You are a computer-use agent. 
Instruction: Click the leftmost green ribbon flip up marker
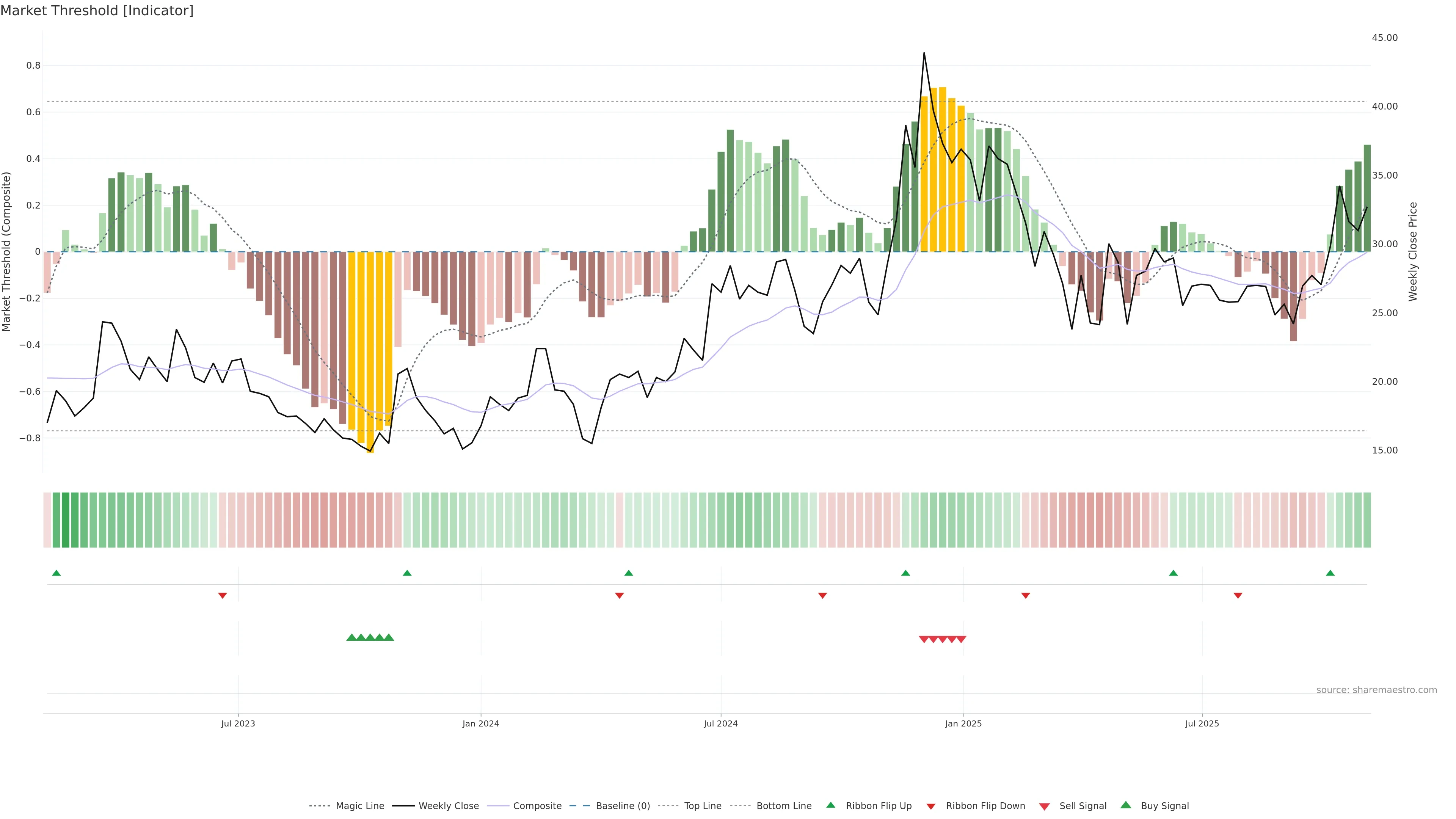56,573
